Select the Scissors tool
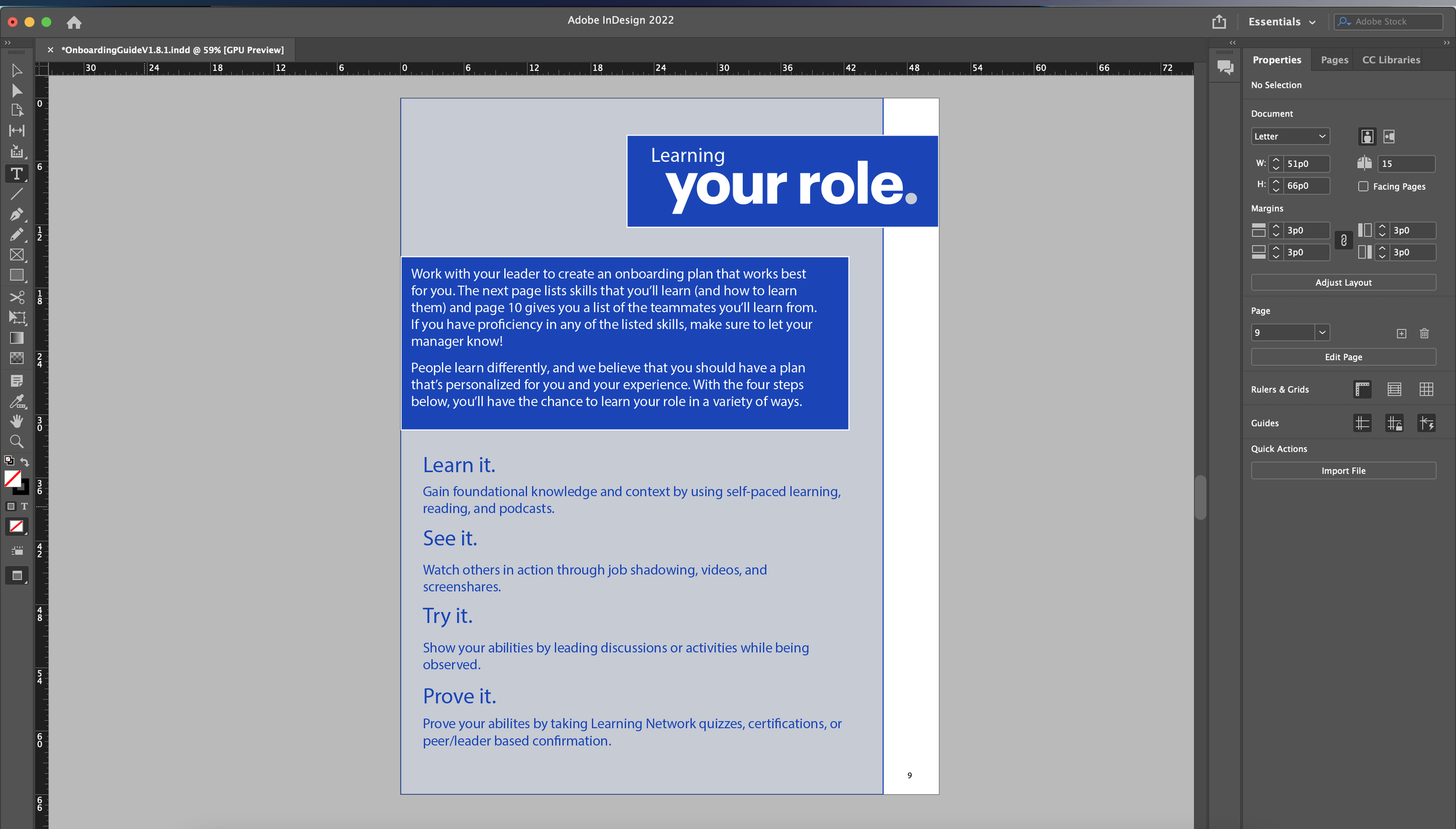1456x829 pixels. [x=16, y=297]
